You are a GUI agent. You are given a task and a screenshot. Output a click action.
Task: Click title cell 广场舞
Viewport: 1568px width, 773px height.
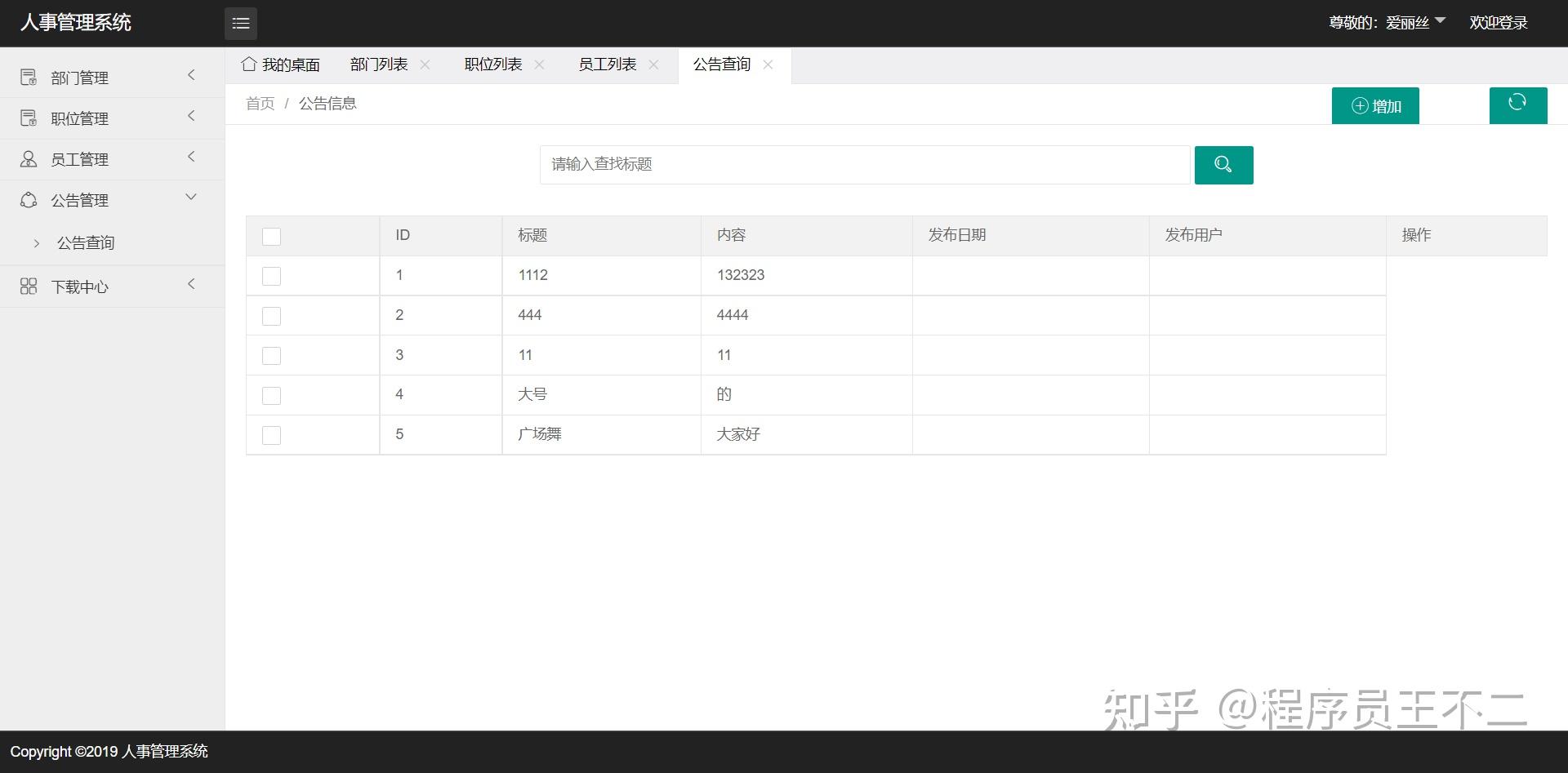click(602, 435)
